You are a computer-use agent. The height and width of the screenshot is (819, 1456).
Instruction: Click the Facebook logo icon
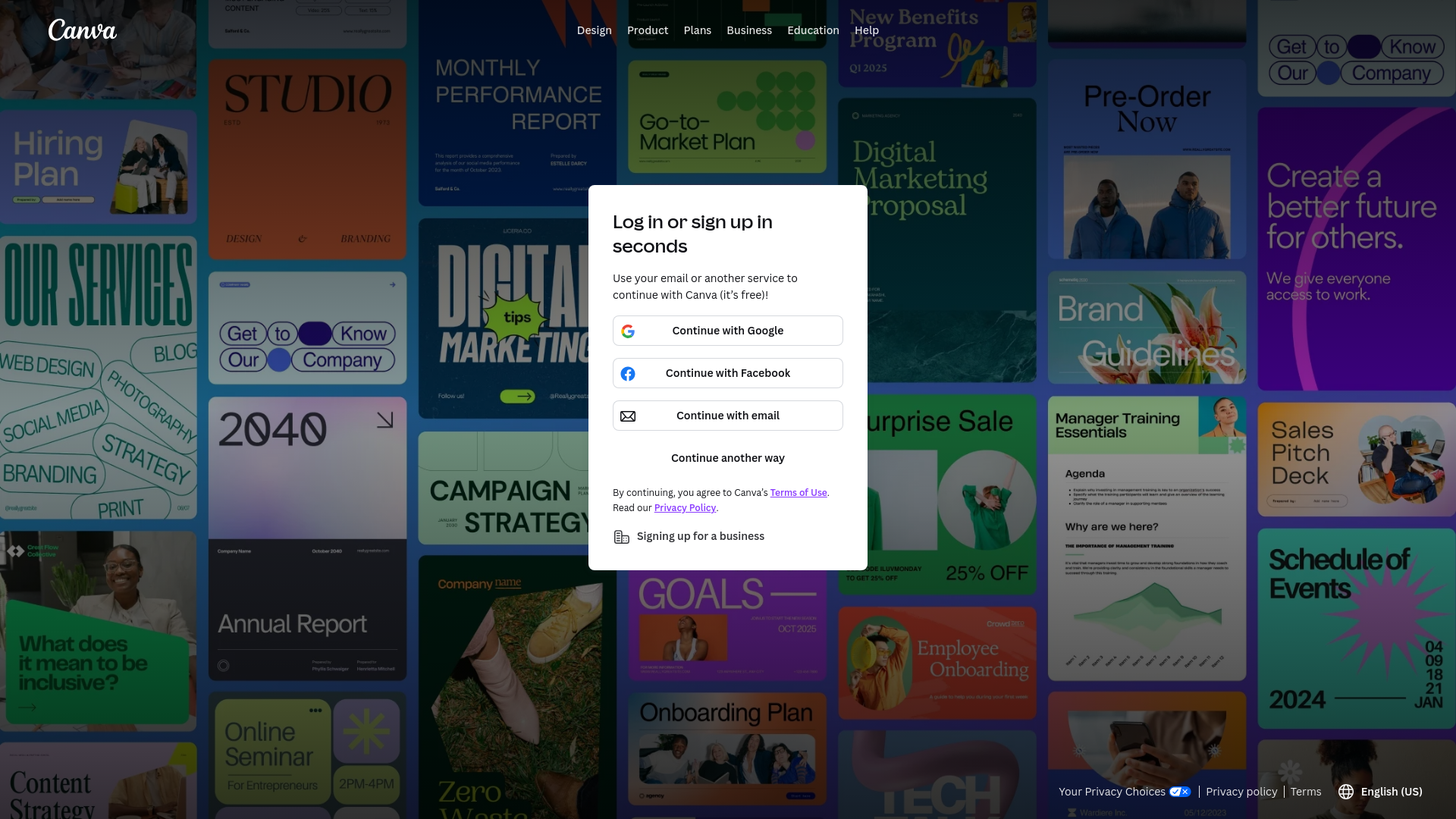coord(628,374)
